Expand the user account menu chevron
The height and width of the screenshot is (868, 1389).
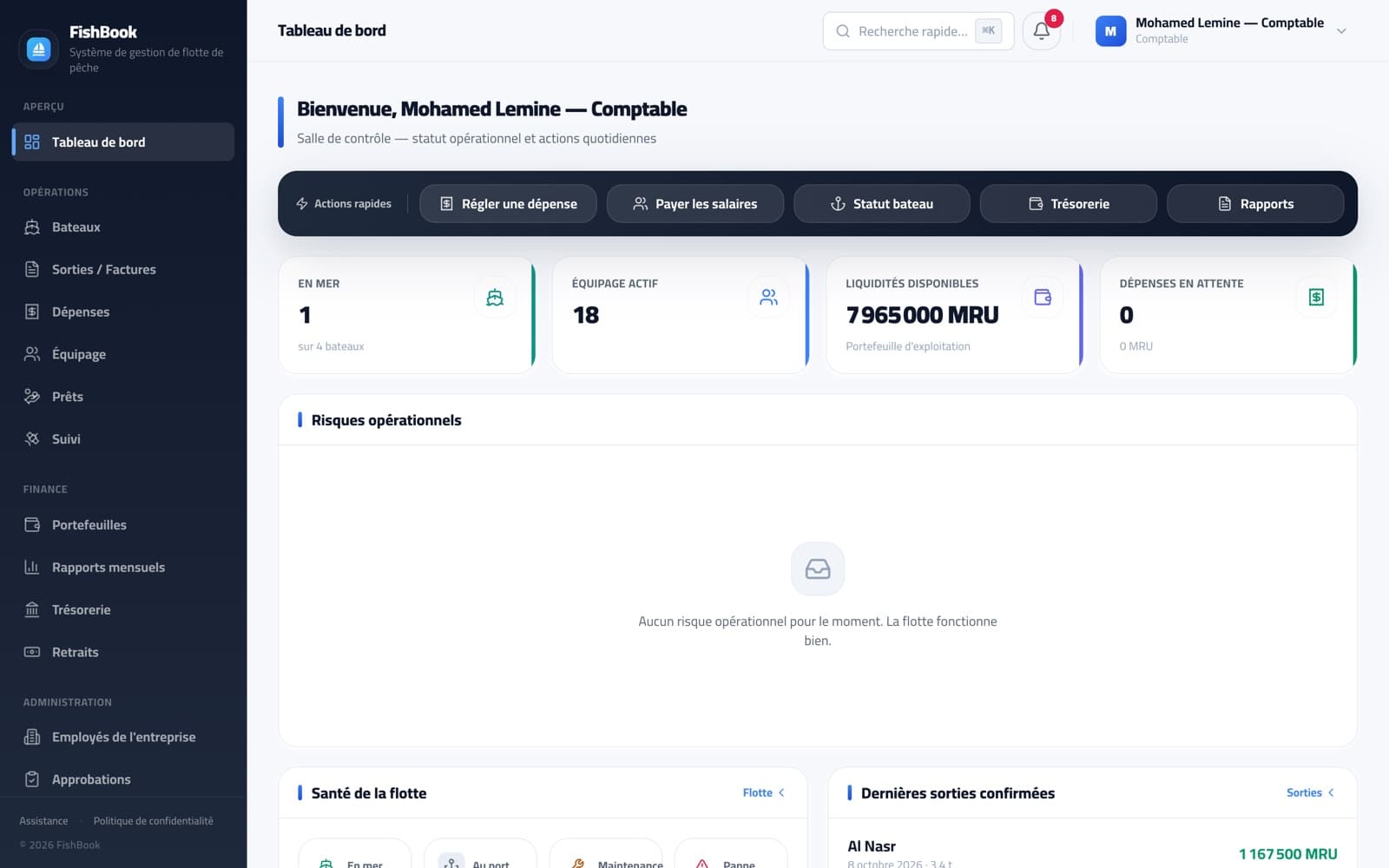tap(1341, 31)
